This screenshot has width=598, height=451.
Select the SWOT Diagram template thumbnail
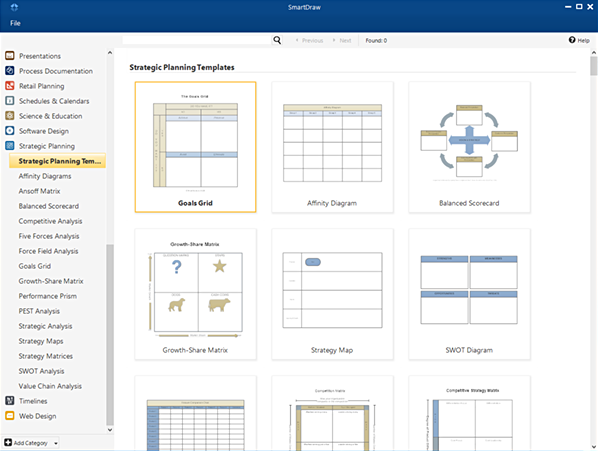469,294
